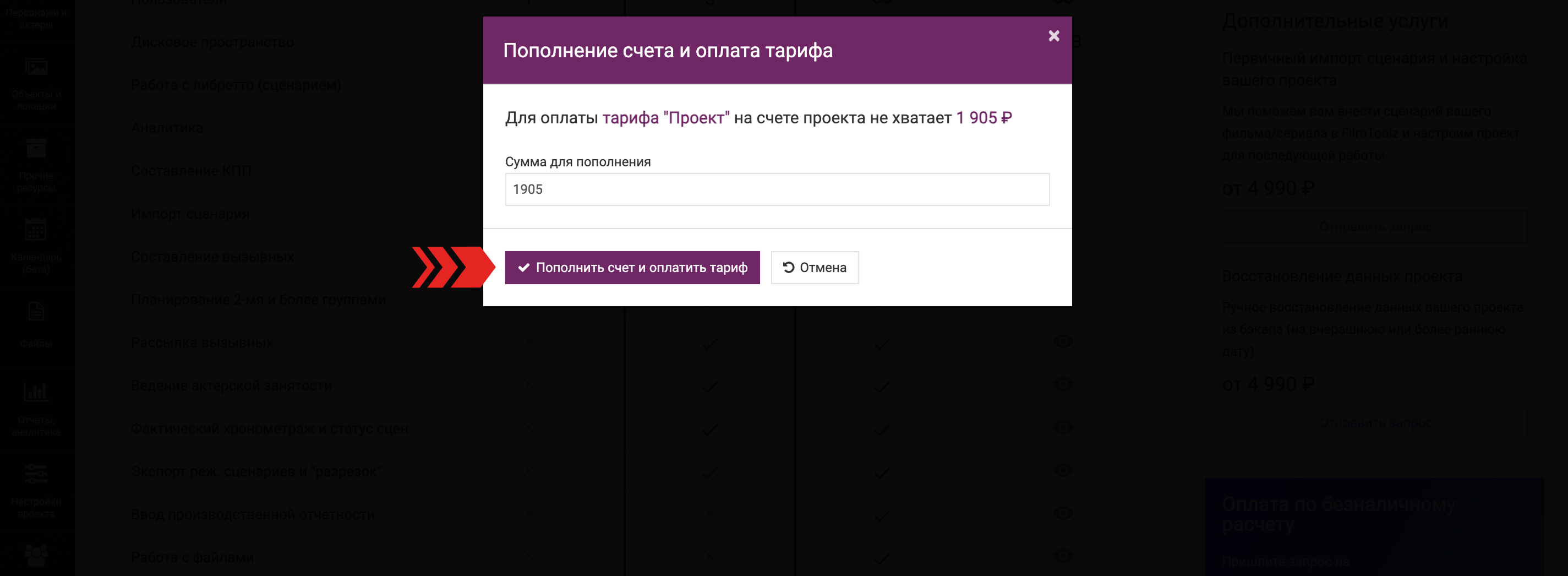Toggle eye icon in 'Фактический хронометраж' row
This screenshot has width=1568, height=576.
[1063, 427]
